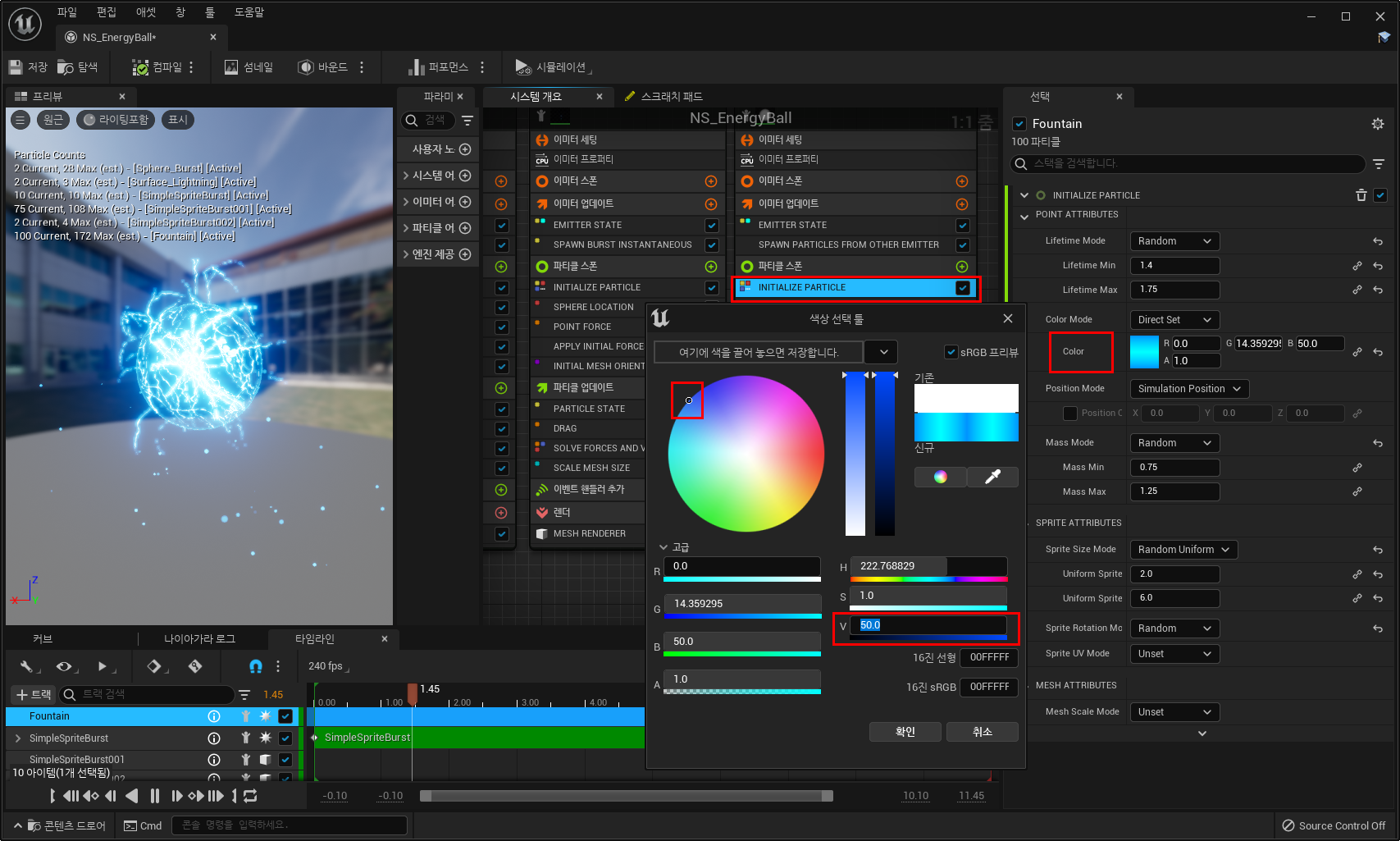Open the 파일 menu

66,12
